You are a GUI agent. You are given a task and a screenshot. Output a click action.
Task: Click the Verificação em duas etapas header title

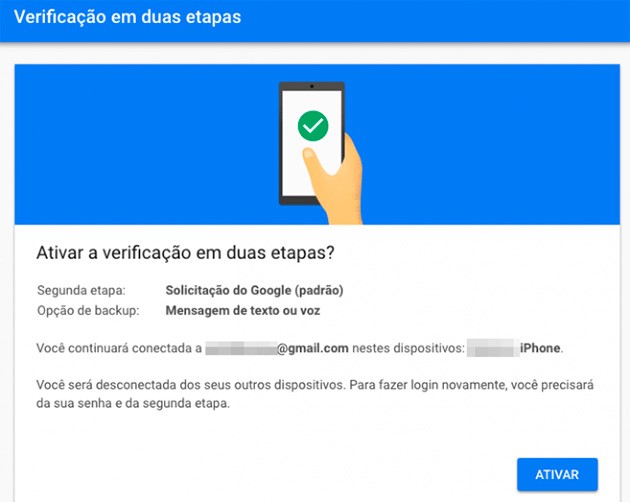click(127, 17)
